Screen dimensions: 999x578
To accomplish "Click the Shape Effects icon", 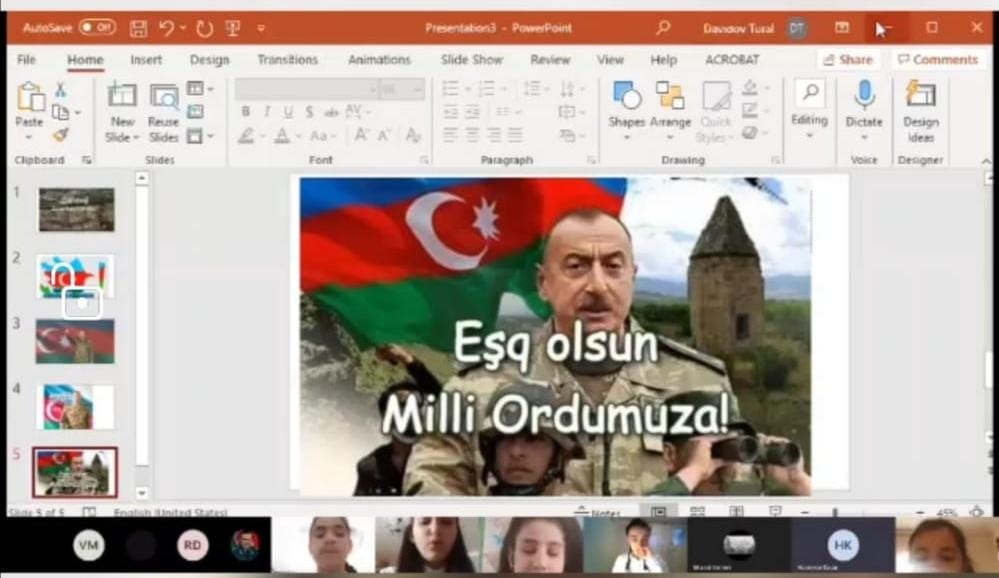I will click(751, 133).
